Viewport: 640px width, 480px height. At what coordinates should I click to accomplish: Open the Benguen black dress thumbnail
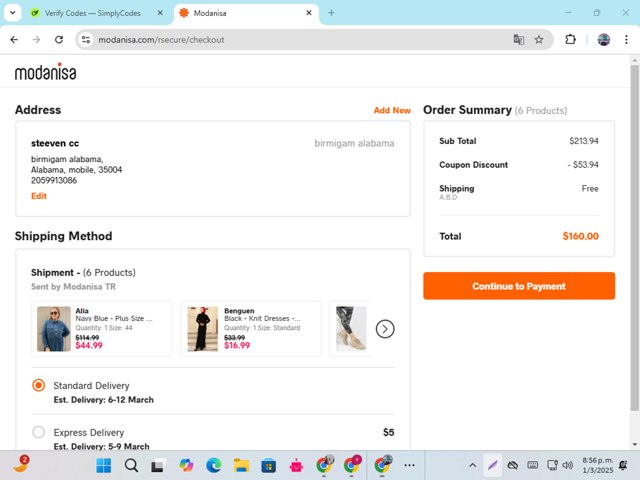click(x=202, y=329)
